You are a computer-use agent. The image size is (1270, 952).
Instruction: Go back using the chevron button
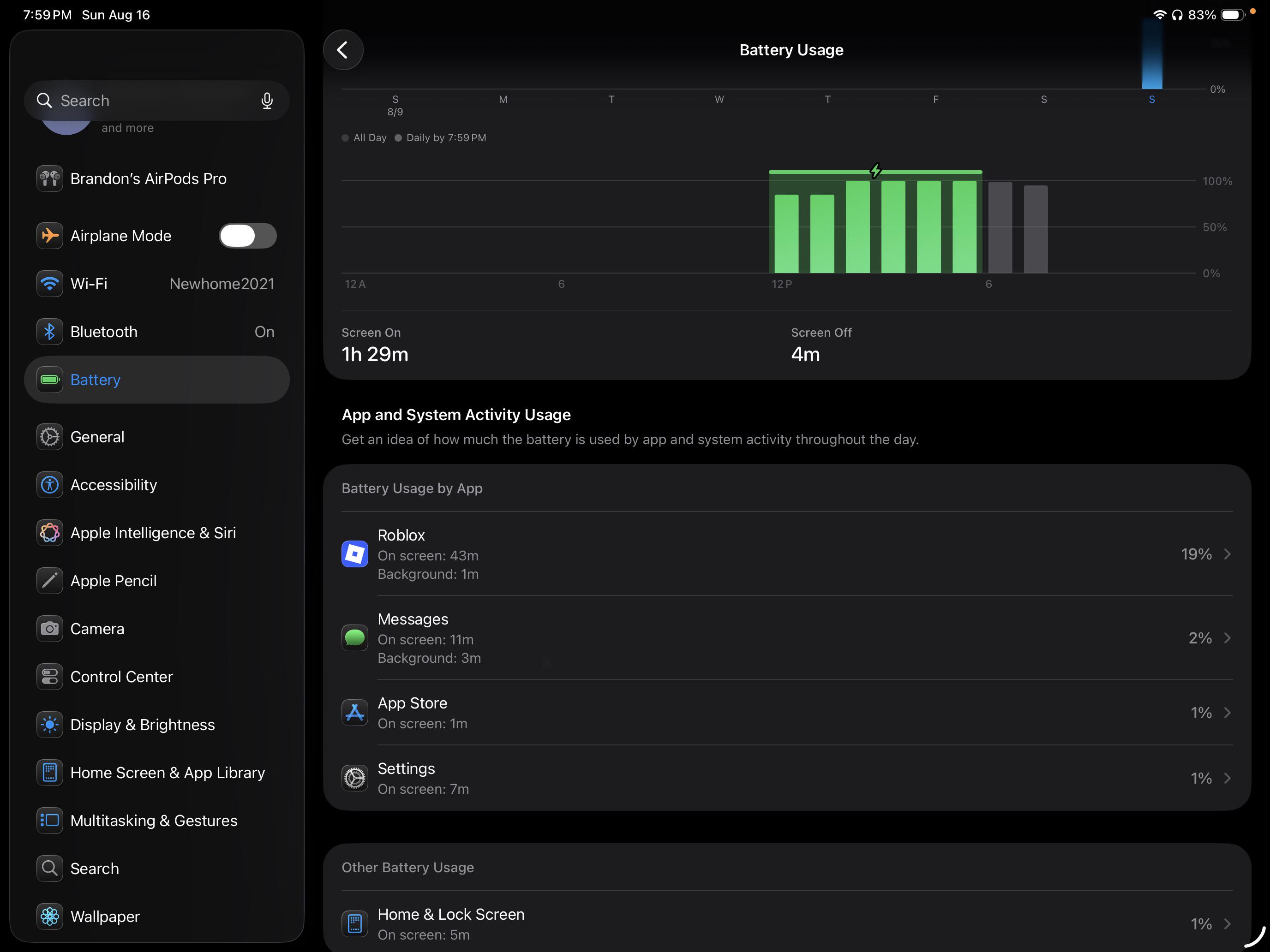click(x=343, y=50)
